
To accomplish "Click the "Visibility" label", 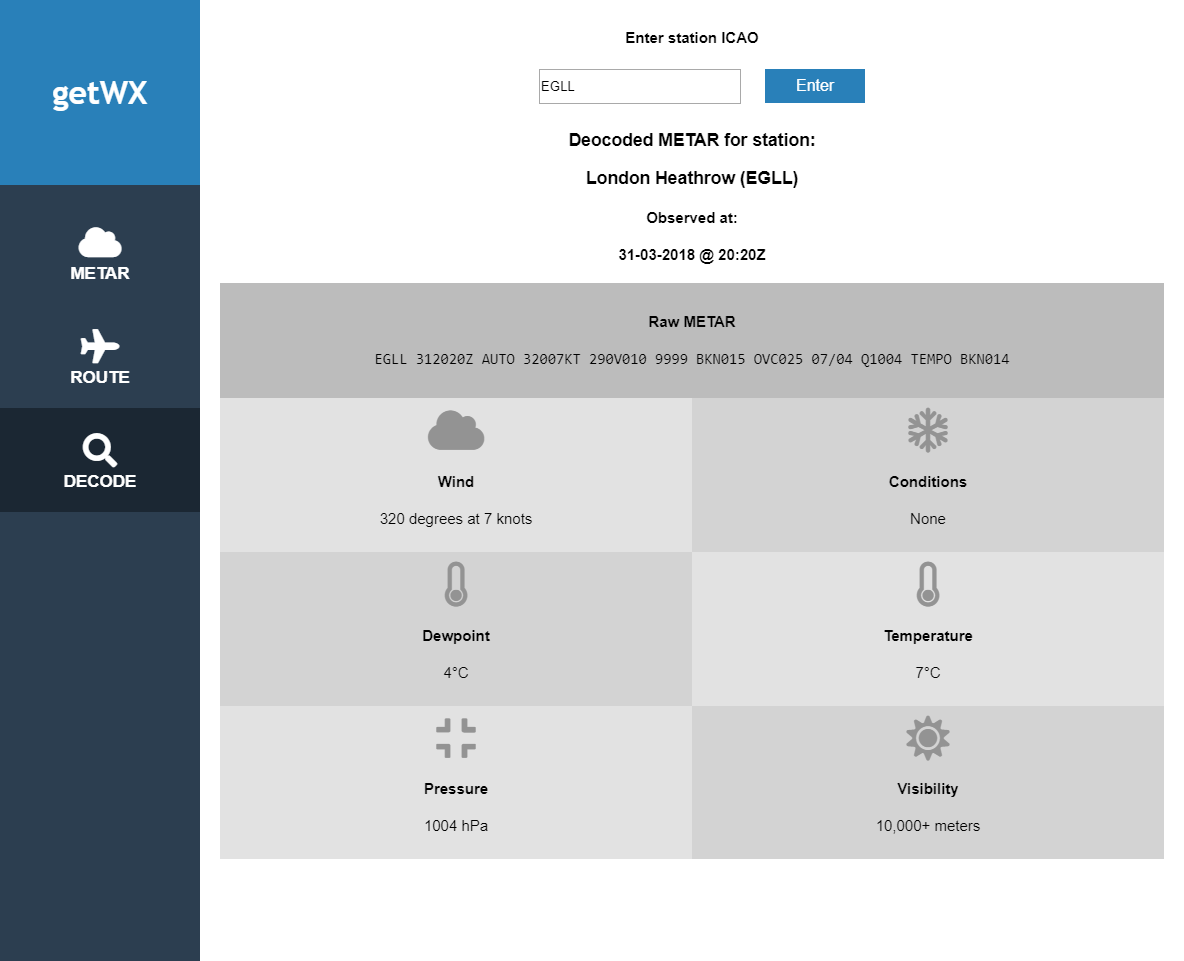I will coord(928,789).
